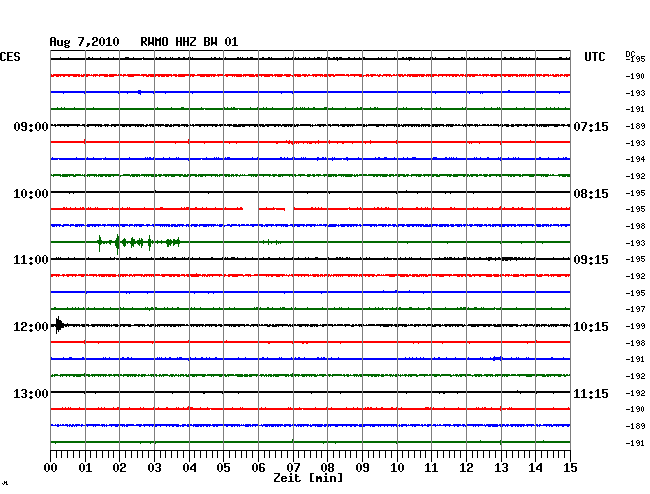The width and height of the screenshot is (650, 494).
Task: Click minute tick label 03 on axis
Action: (154, 468)
